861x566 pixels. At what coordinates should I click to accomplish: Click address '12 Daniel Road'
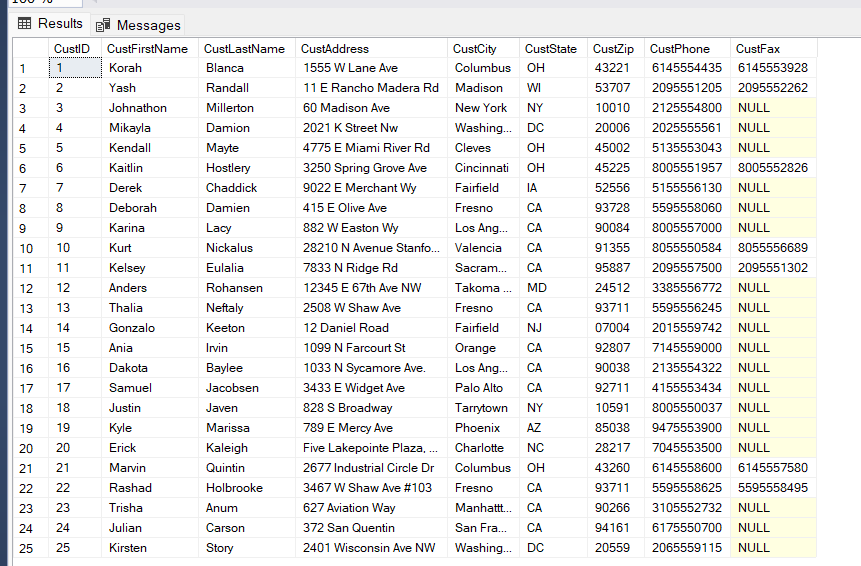(371, 328)
